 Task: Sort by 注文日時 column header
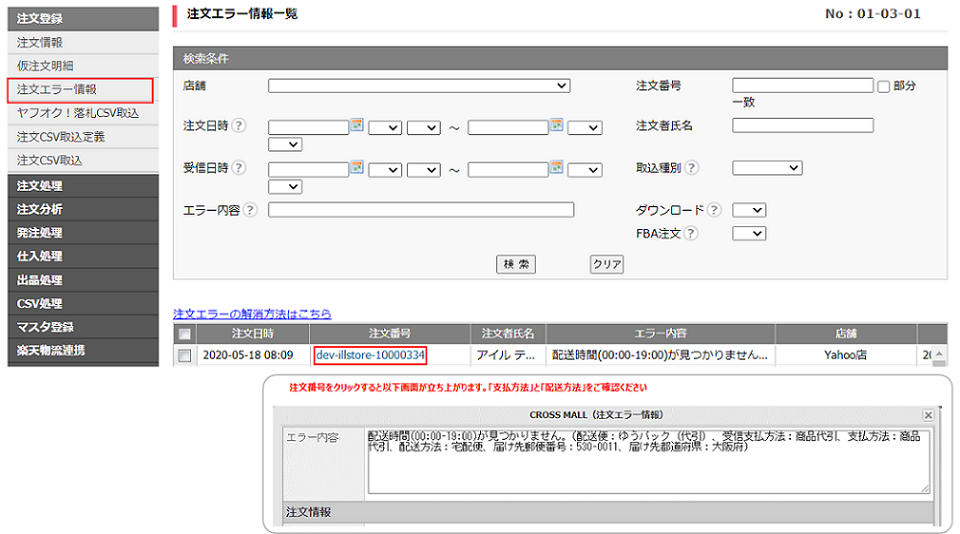pos(253,334)
